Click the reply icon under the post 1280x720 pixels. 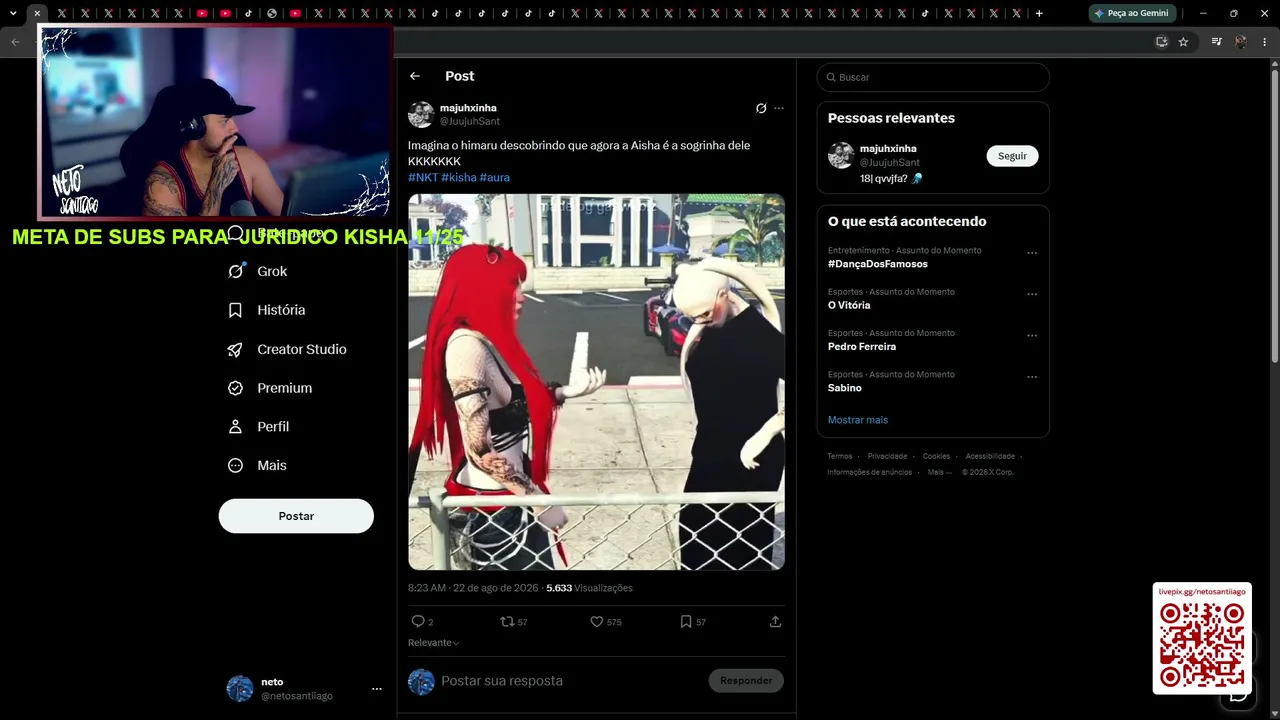(x=418, y=621)
